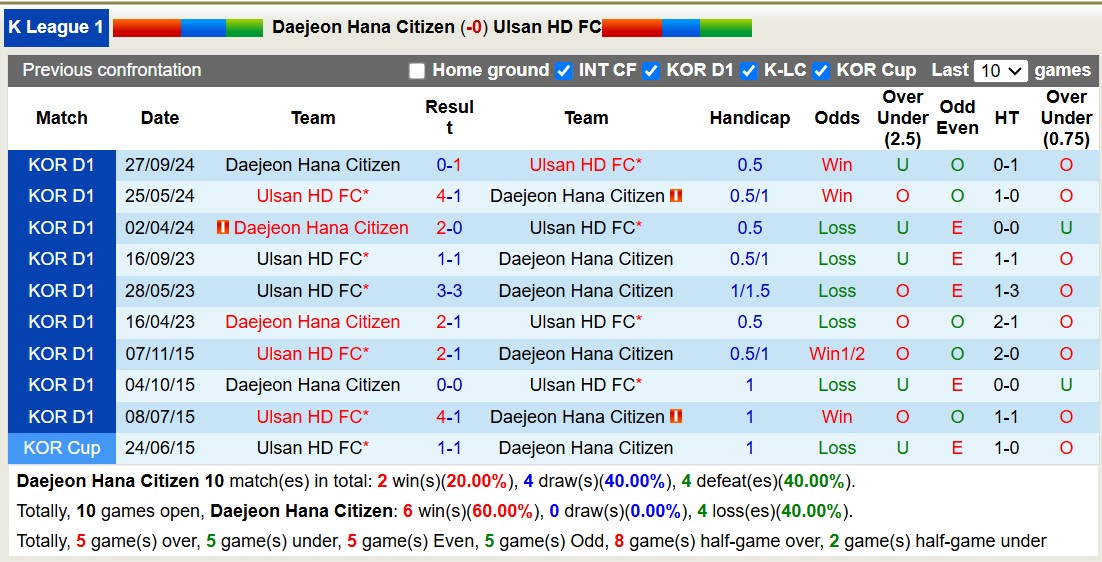The height and width of the screenshot is (562, 1102).
Task: Click the Over Under (2.5) column header
Action: [902, 118]
